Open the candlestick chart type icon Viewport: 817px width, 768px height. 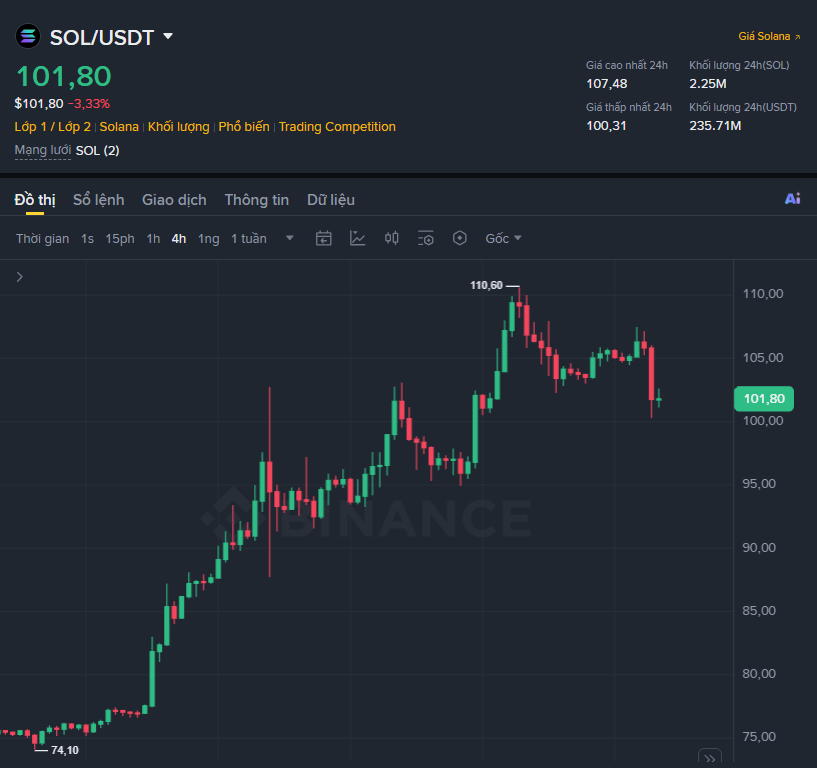392,238
